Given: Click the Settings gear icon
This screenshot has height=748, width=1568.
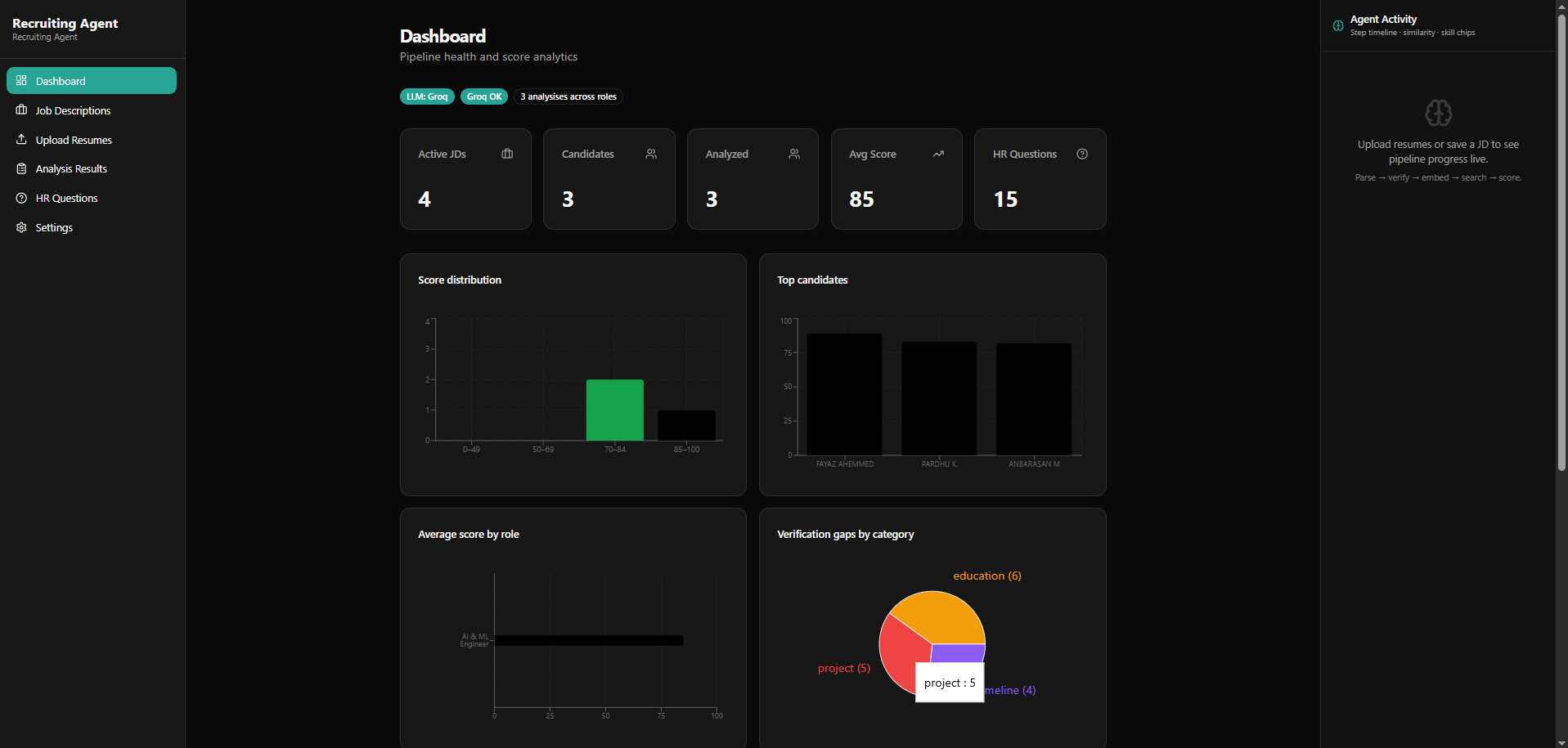Looking at the screenshot, I should coord(21,227).
